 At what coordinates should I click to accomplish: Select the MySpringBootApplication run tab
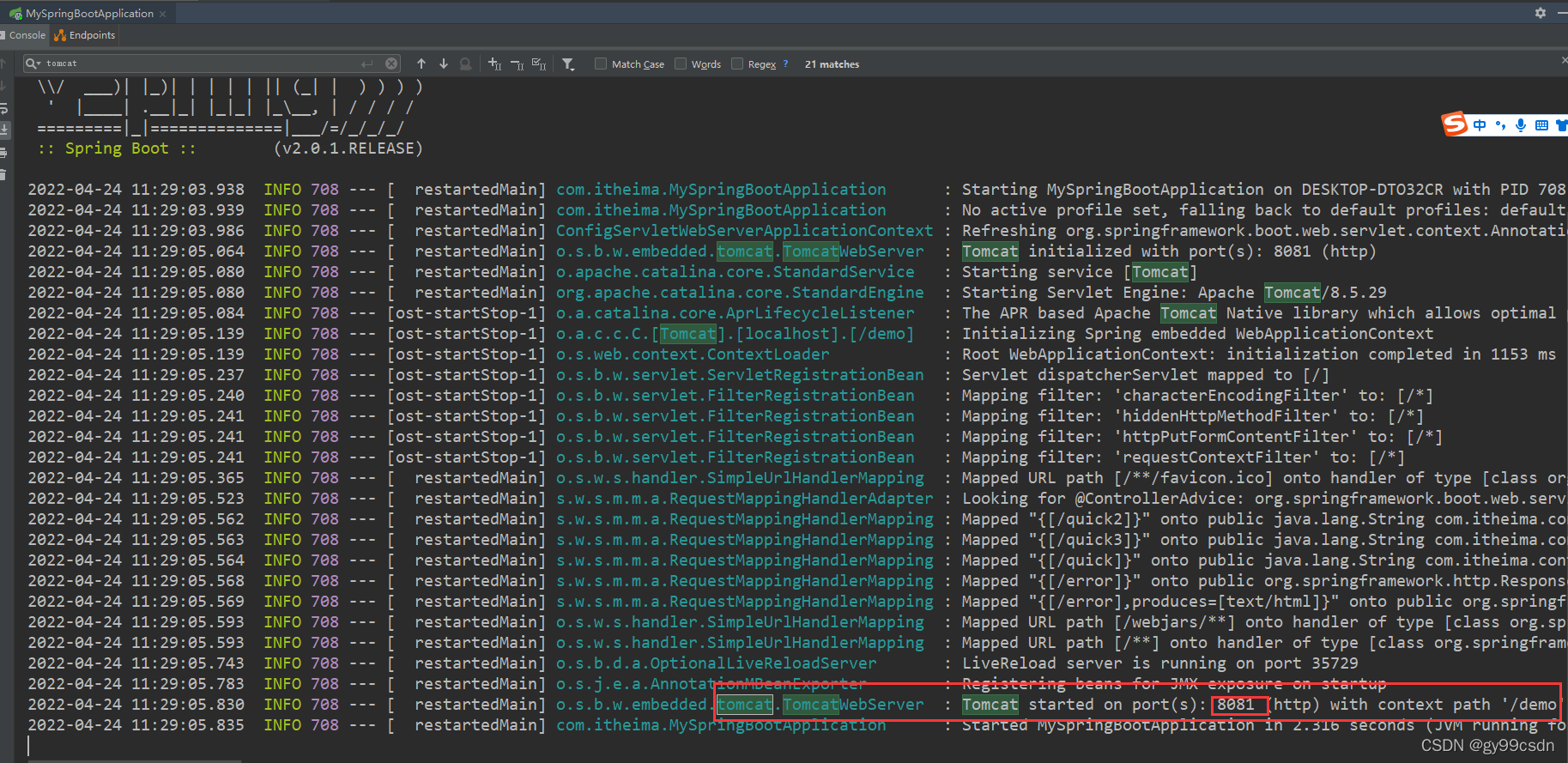(x=88, y=14)
